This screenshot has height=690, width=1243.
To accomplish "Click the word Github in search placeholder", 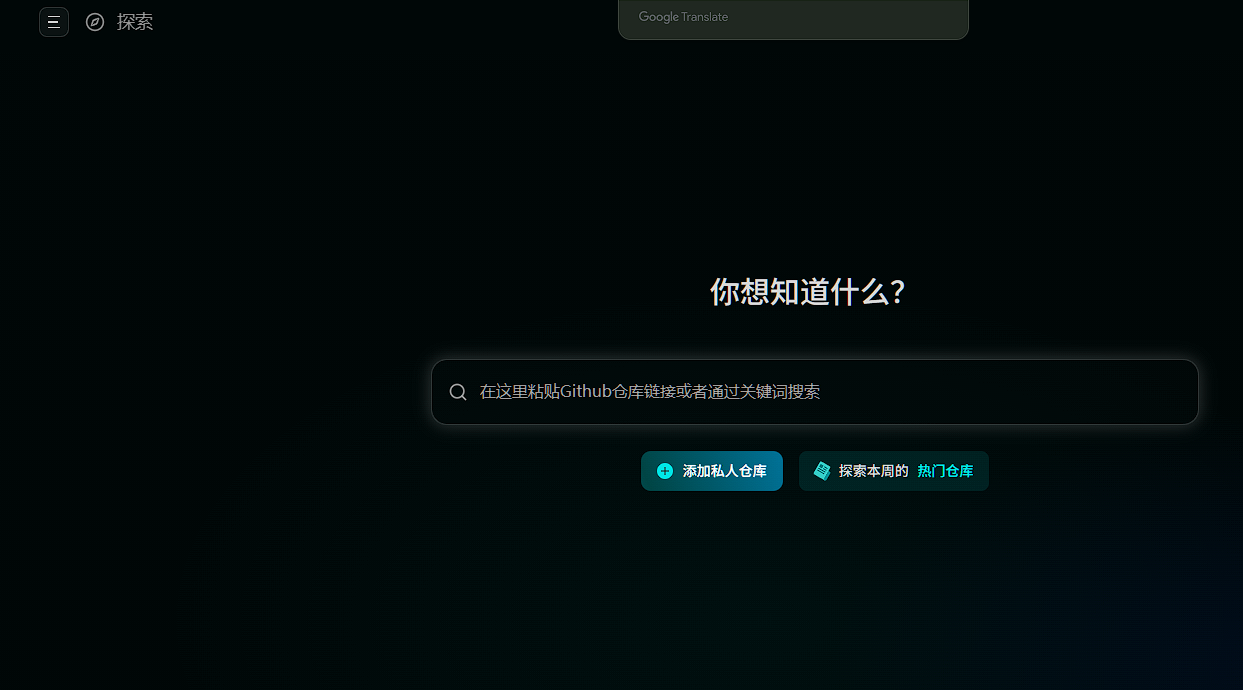I will pos(585,392).
